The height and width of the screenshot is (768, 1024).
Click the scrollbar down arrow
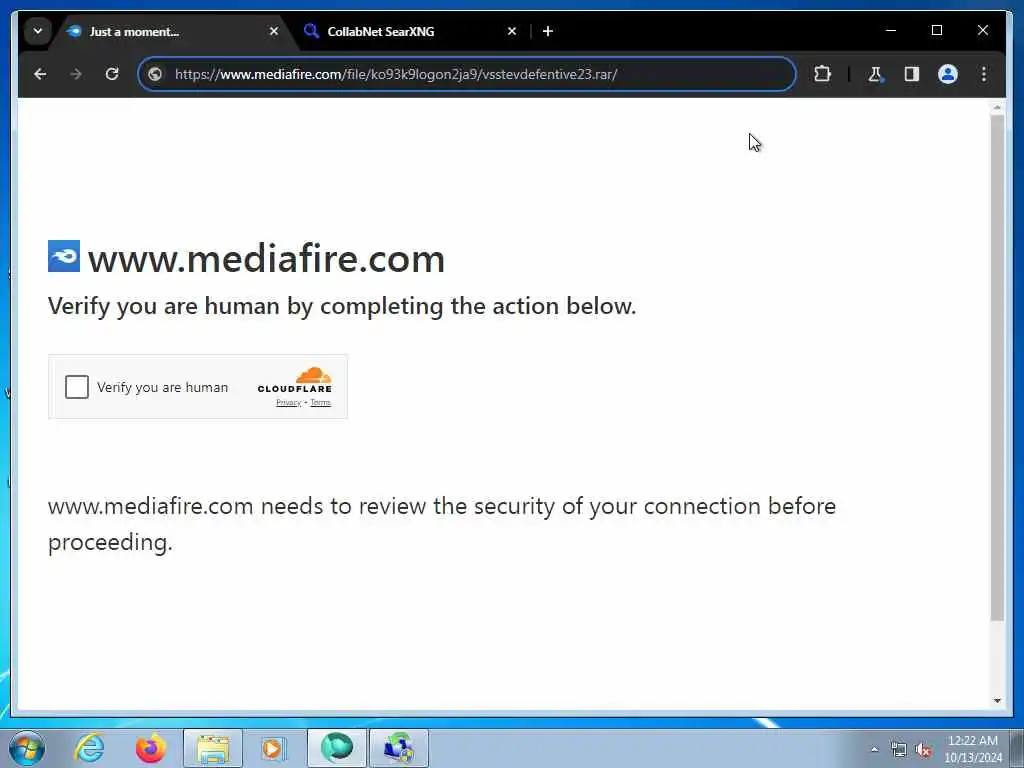pyautogui.click(x=997, y=701)
